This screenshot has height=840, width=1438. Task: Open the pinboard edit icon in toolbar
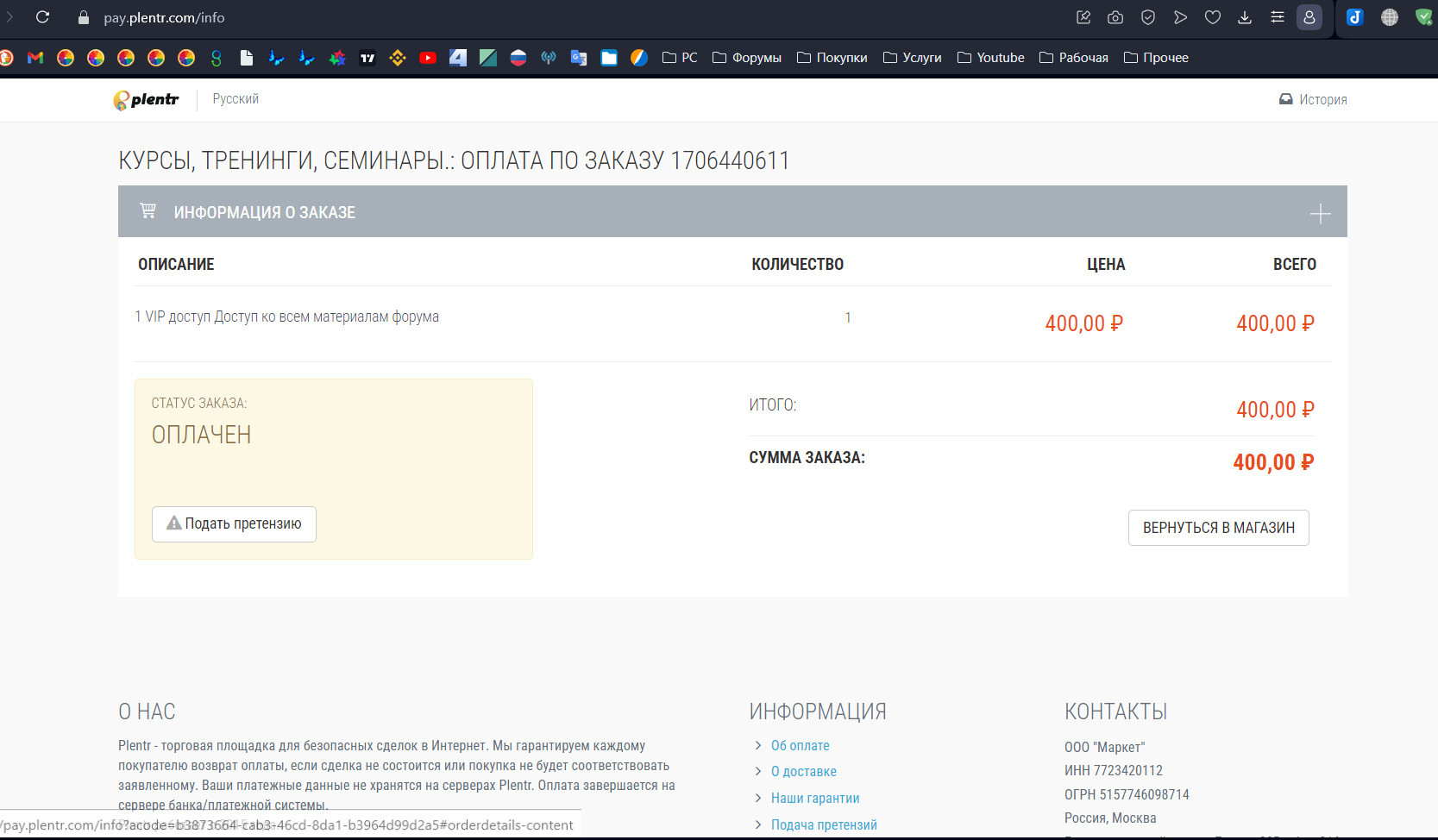click(1083, 17)
